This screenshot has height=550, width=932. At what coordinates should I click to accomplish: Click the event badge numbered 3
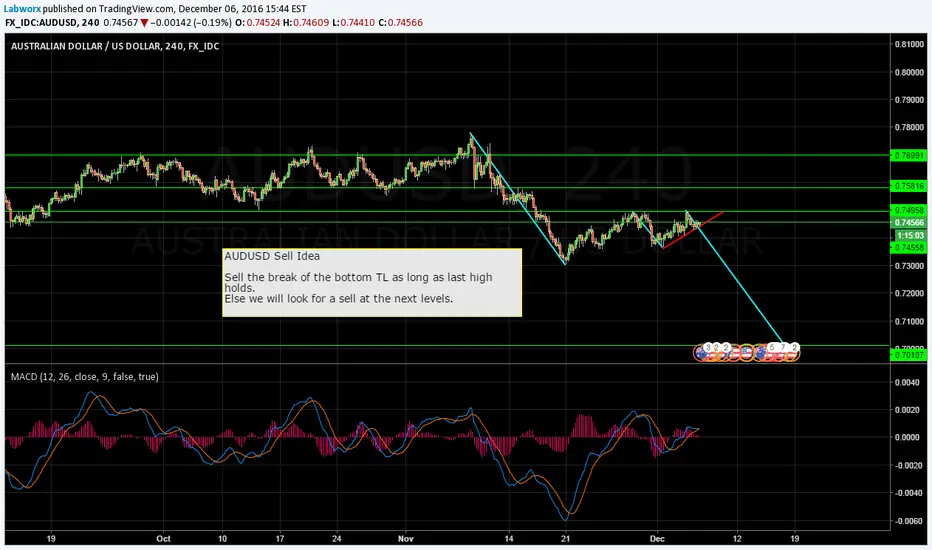click(x=708, y=348)
